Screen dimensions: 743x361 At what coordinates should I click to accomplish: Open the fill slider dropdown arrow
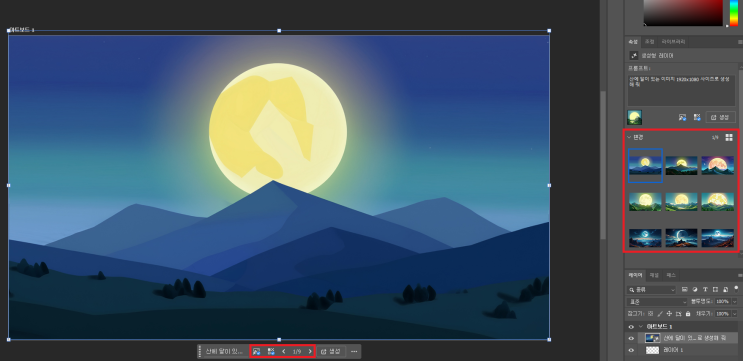(734, 314)
